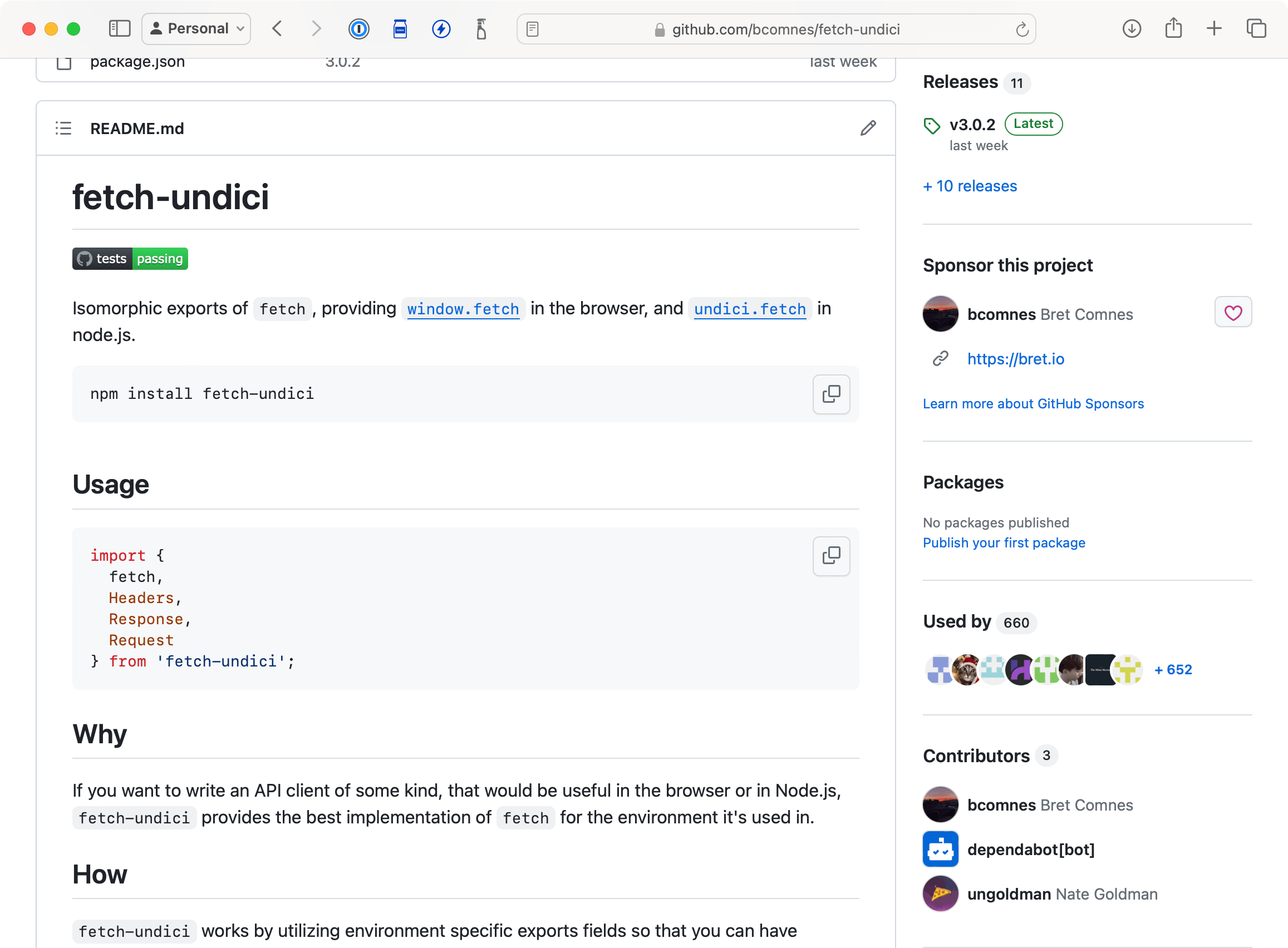The width and height of the screenshot is (1288, 948).
Task: Click the fetch-undici README heading
Action: pos(170,197)
